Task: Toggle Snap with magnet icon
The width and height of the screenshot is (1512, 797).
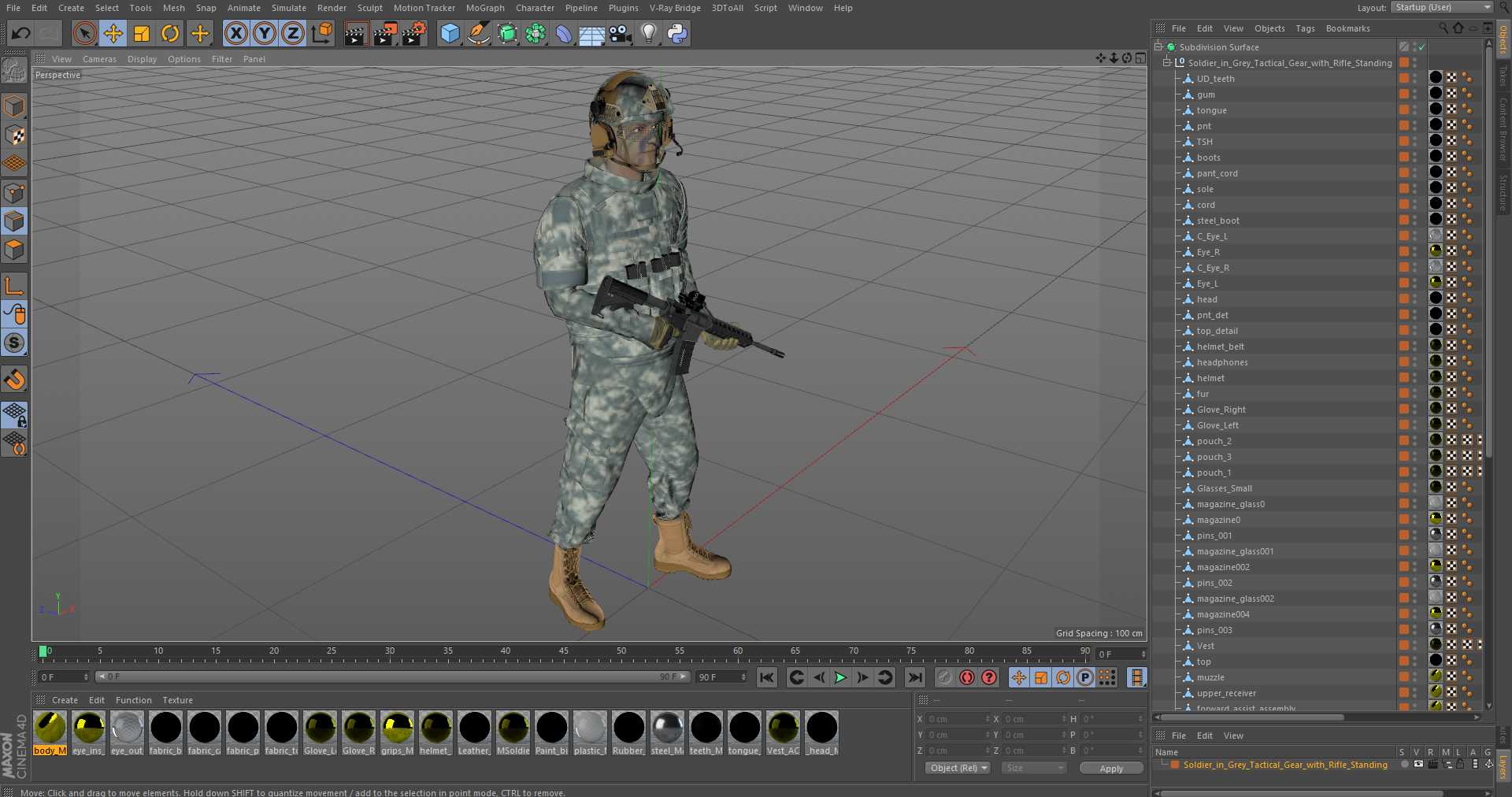Action: [14, 380]
